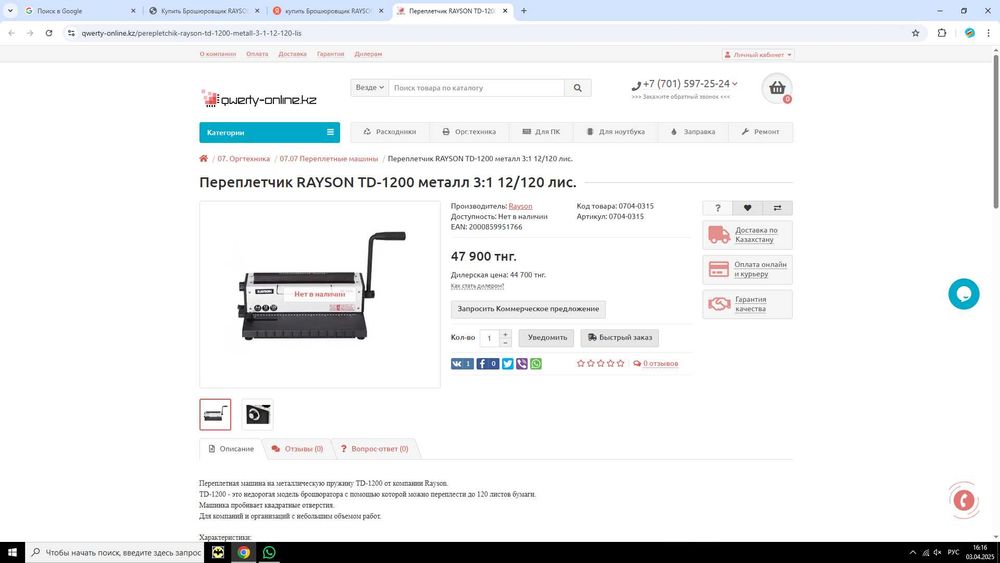
Task: Switch to the Вопрос-ответ (0) tab
Action: pos(374,449)
